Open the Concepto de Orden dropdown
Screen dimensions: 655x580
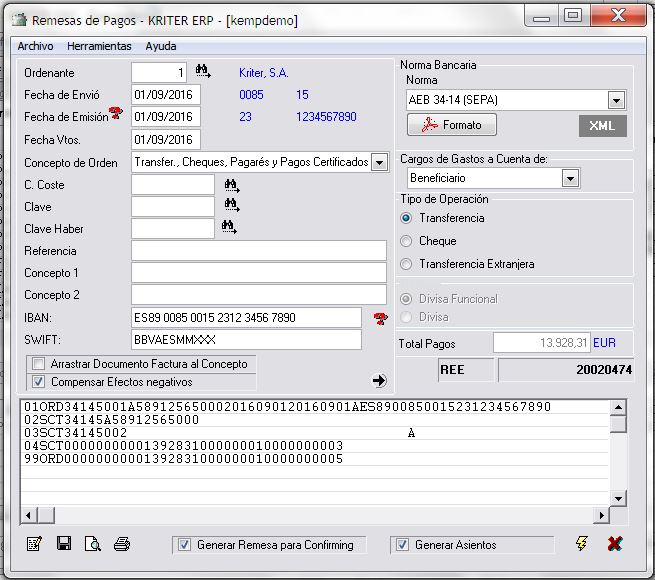(x=379, y=162)
